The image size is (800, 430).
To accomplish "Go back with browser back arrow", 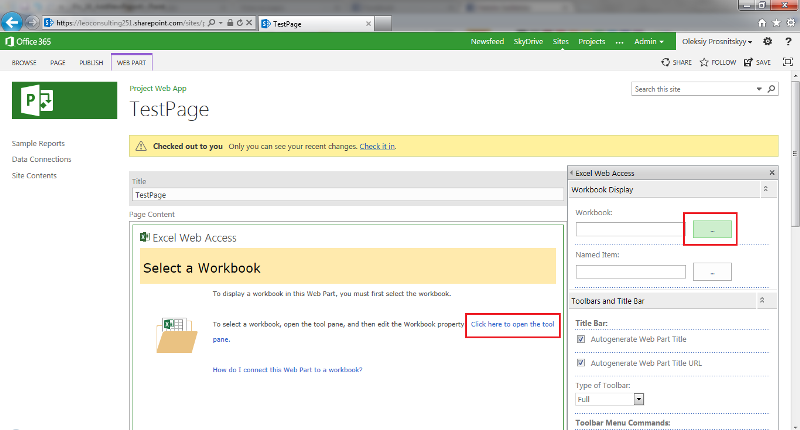I will coord(12,22).
